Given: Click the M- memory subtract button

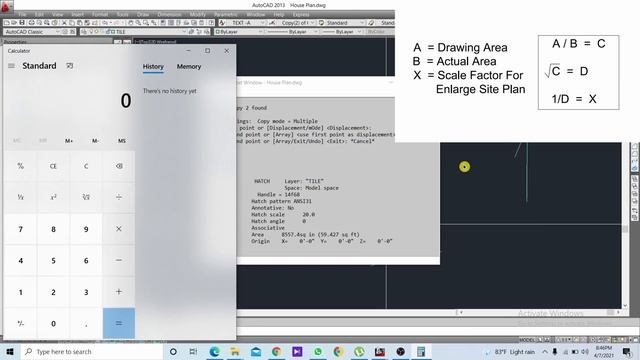Looking at the screenshot, I should [x=95, y=141].
